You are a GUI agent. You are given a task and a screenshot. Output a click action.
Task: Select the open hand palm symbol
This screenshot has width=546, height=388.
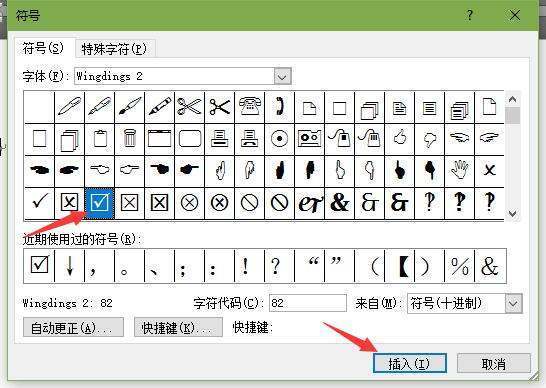(460, 171)
